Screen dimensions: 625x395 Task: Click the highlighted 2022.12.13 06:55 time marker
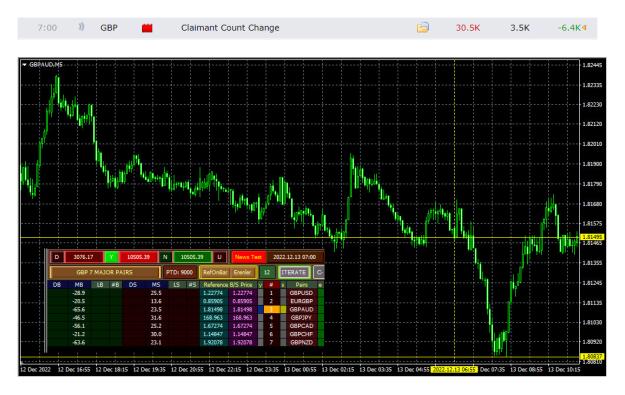[454, 369]
